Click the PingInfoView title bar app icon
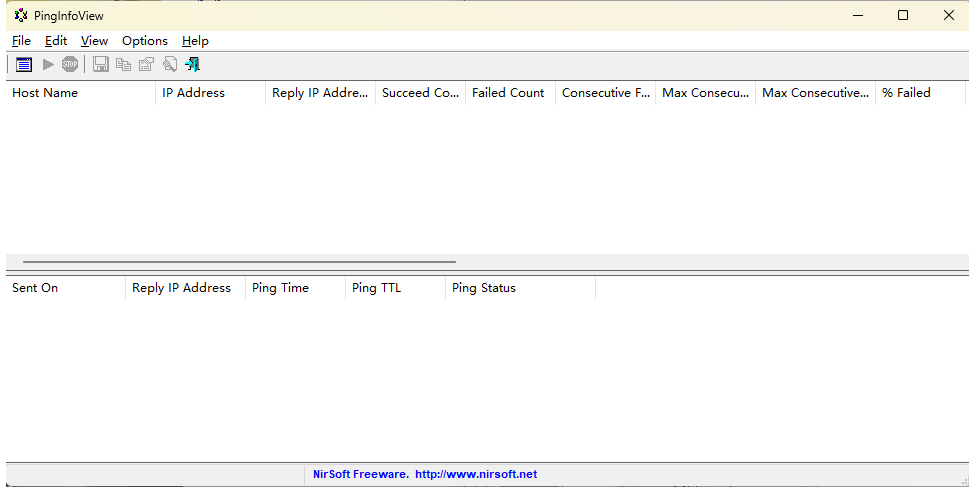The width and height of the screenshot is (974, 487). [x=21, y=15]
